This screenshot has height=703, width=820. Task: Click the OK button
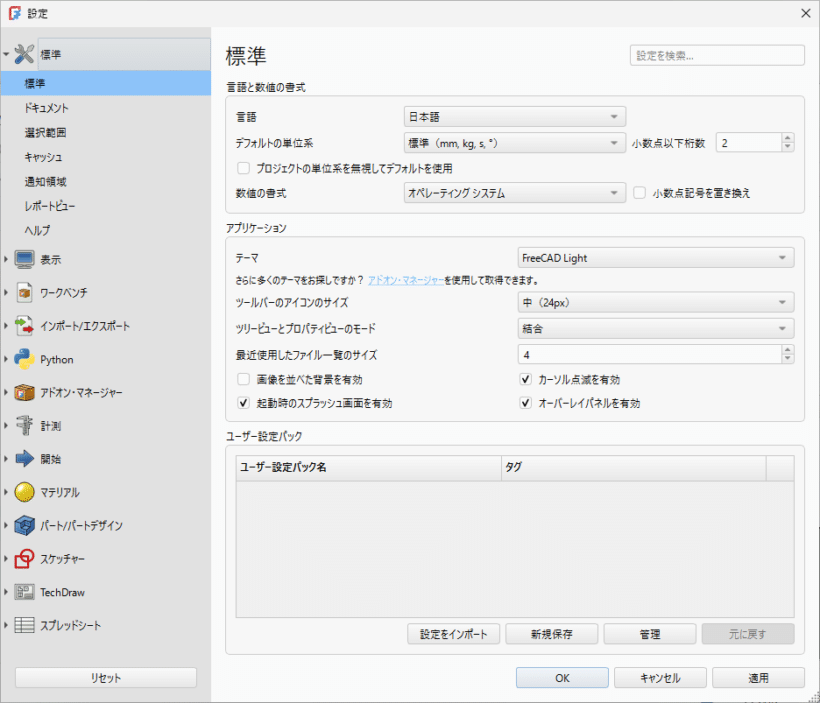click(x=562, y=678)
